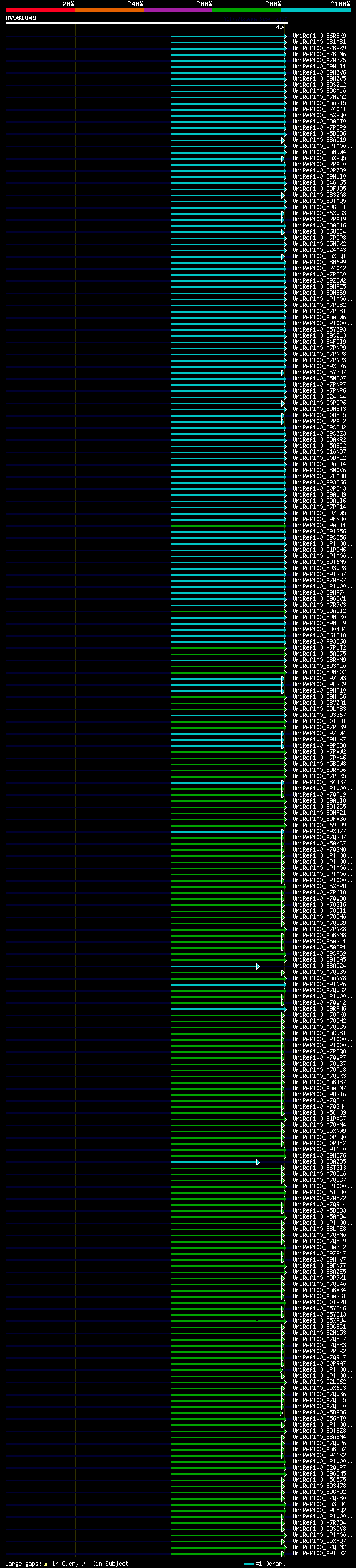Click the UniRef100_Q9SIY8 entry

click(x=319, y=1529)
